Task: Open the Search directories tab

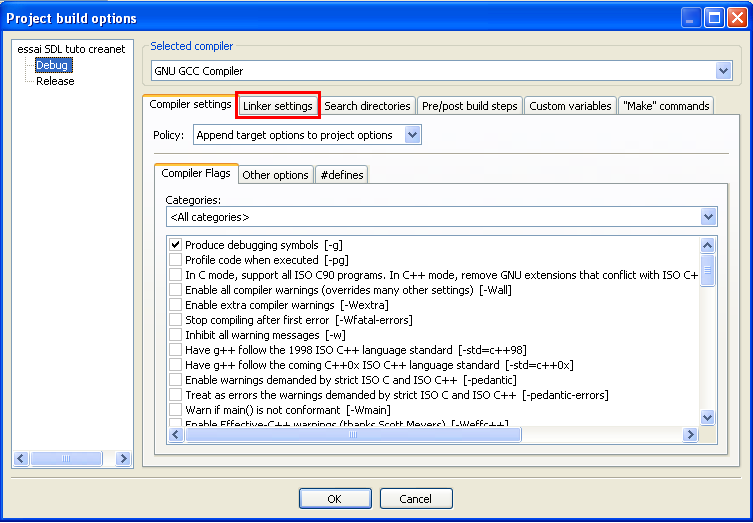Action: pyautogui.click(x=367, y=106)
